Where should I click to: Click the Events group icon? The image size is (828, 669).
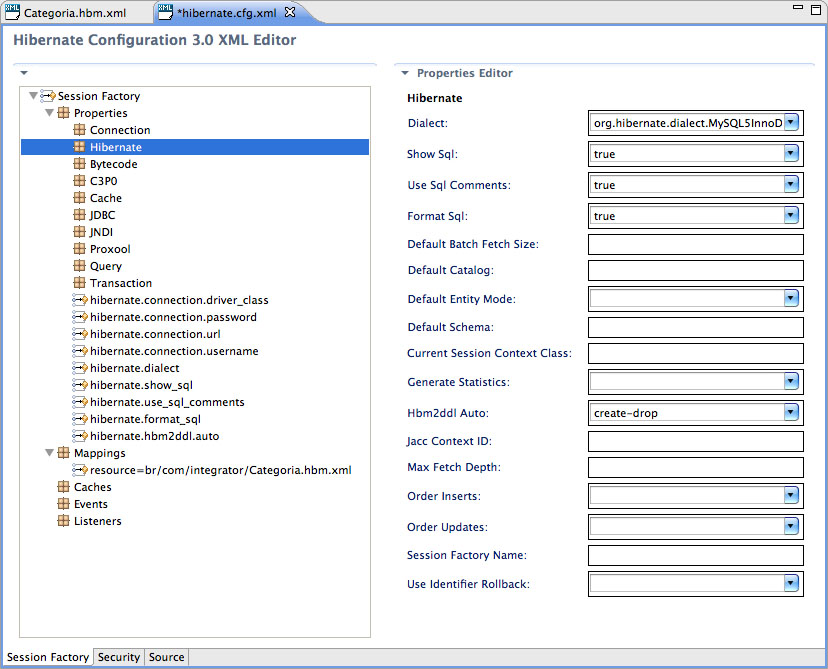[63, 504]
